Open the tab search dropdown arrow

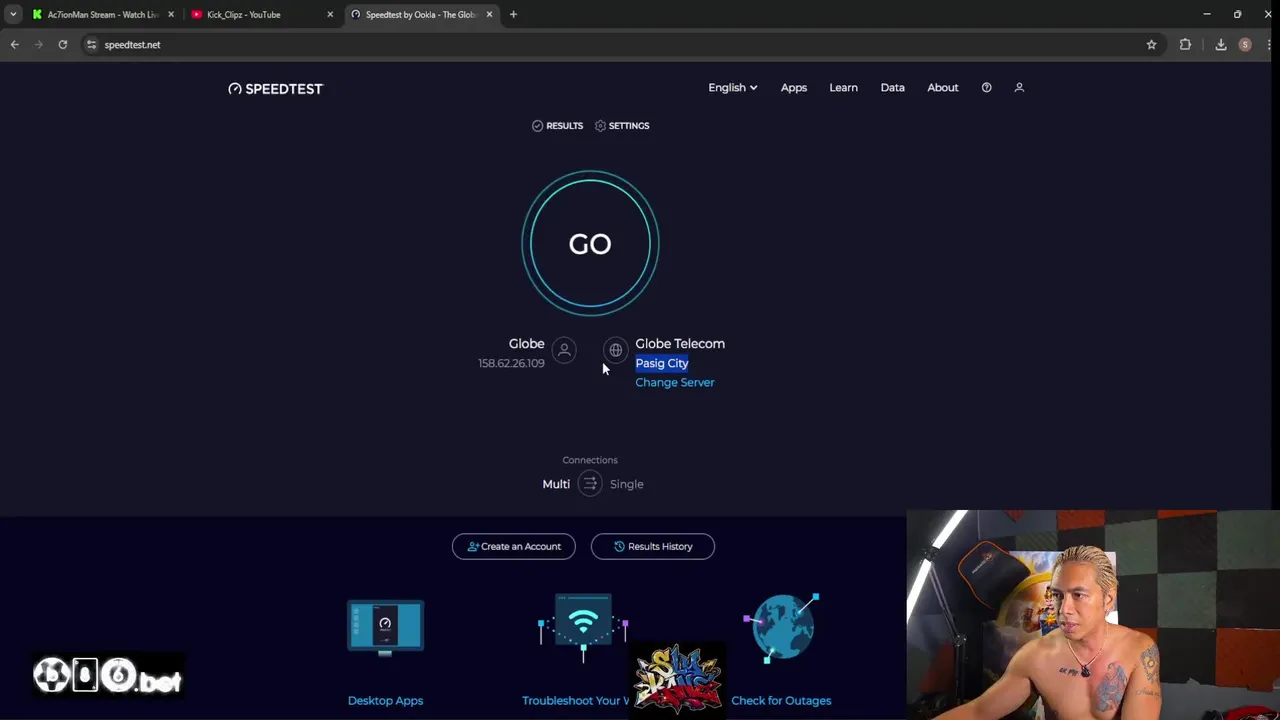(x=12, y=15)
